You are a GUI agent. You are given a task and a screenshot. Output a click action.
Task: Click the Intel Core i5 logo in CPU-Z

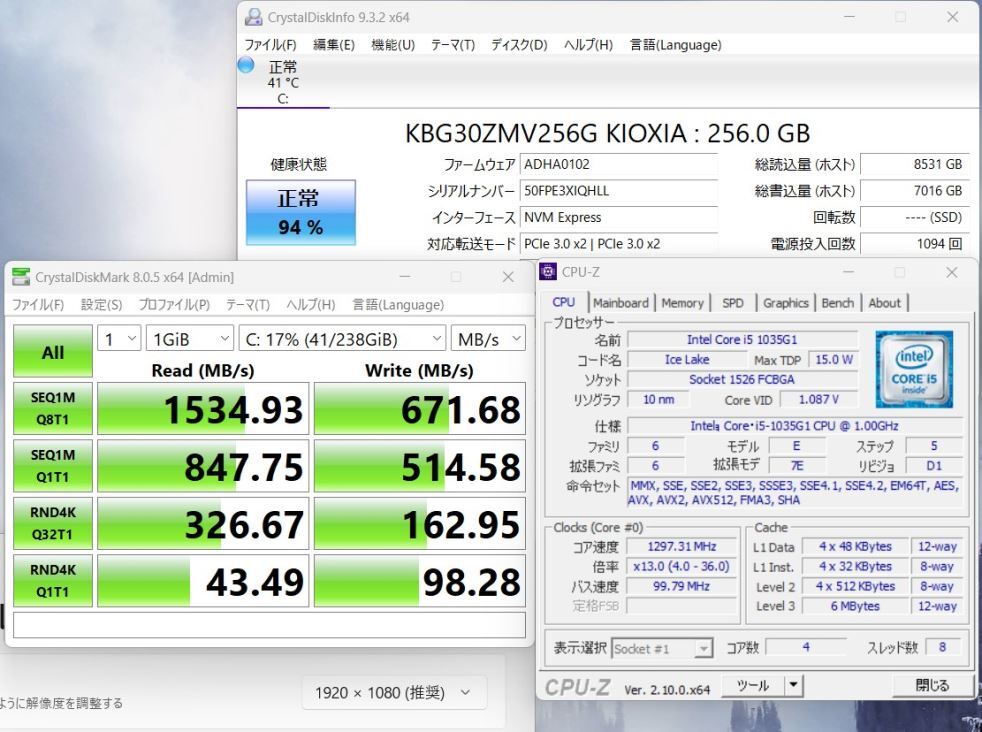pyautogui.click(x=914, y=369)
